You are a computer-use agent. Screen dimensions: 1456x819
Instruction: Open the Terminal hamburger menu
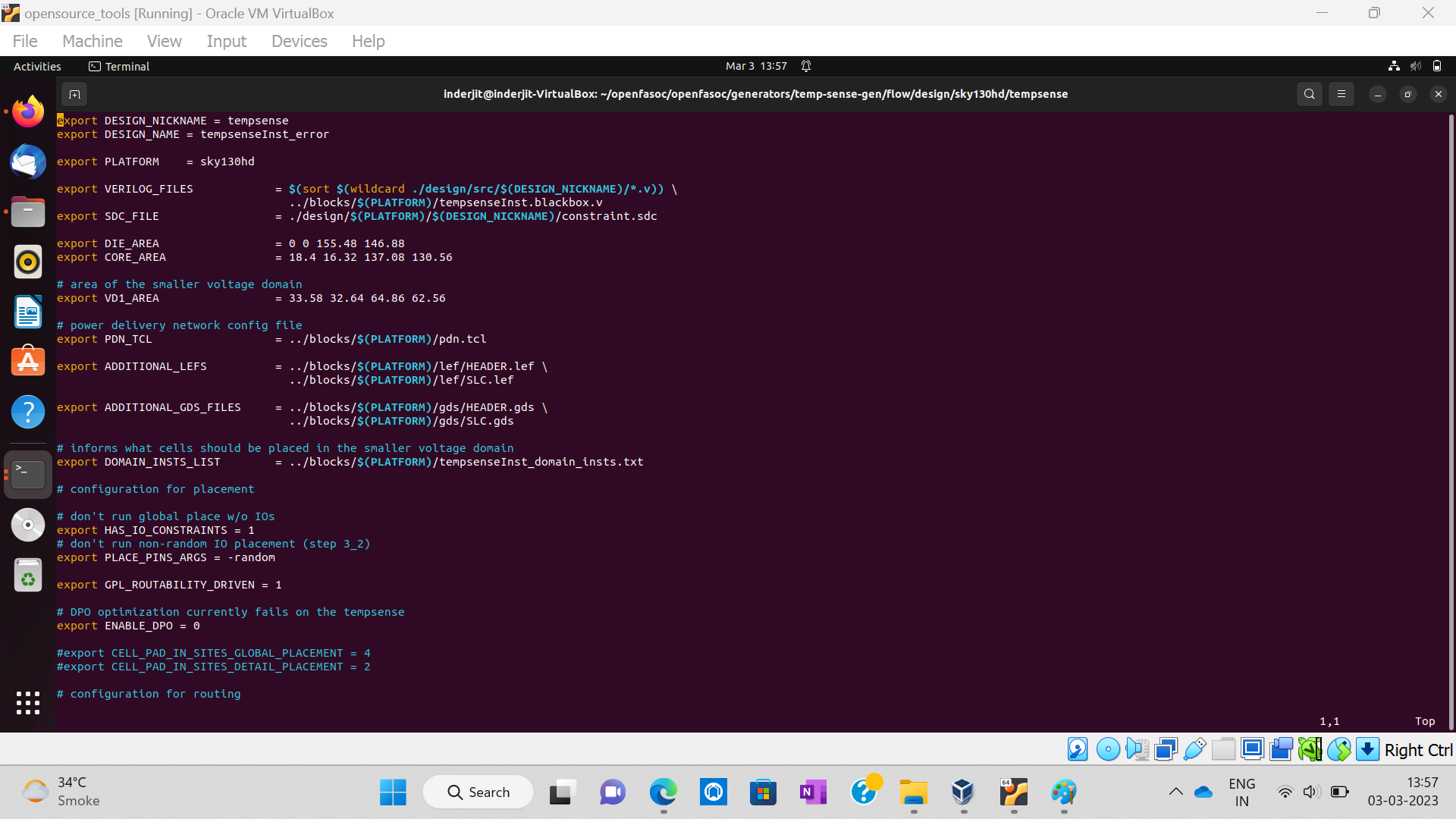pos(1341,94)
